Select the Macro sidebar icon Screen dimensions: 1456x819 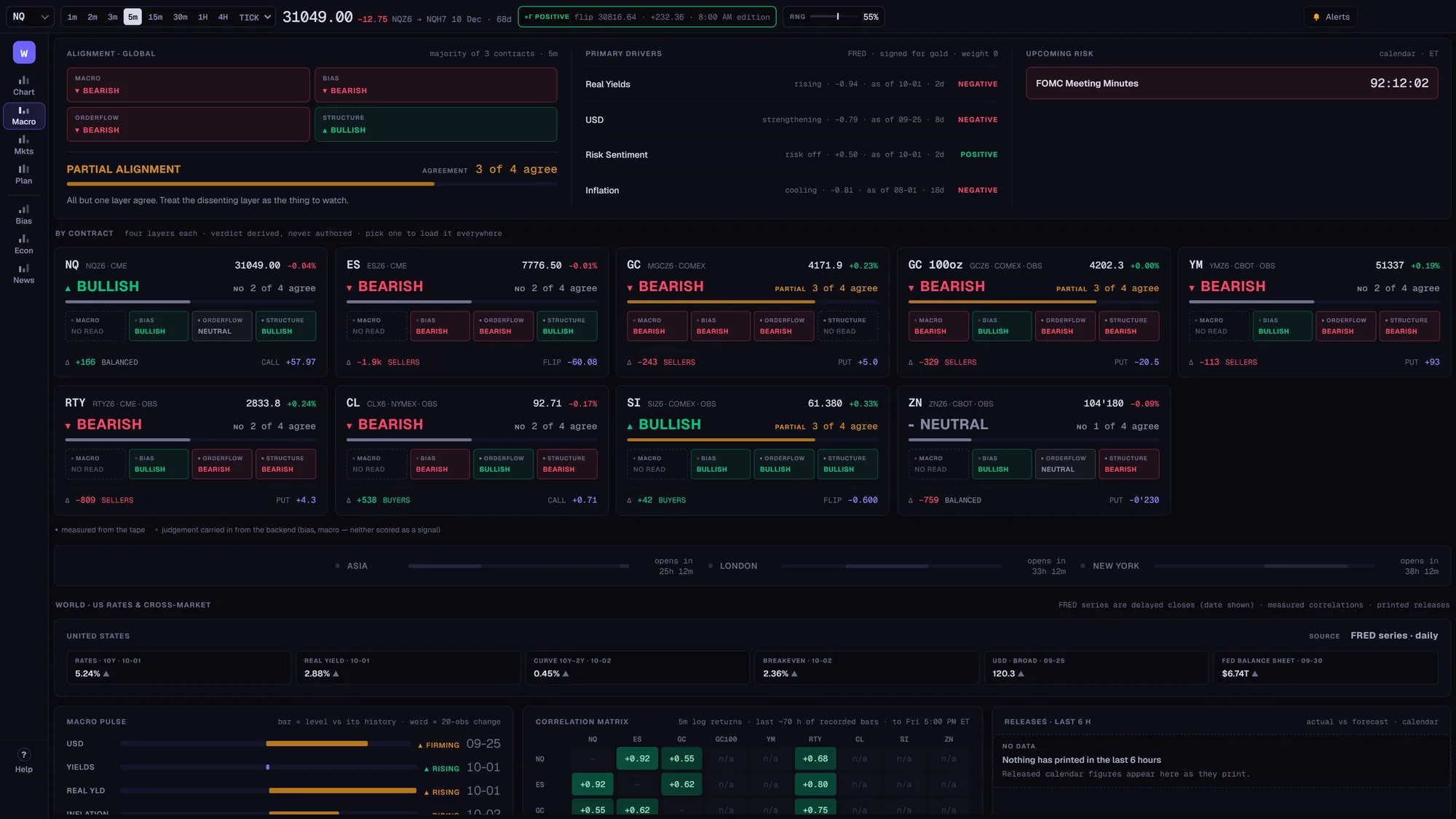[24, 116]
